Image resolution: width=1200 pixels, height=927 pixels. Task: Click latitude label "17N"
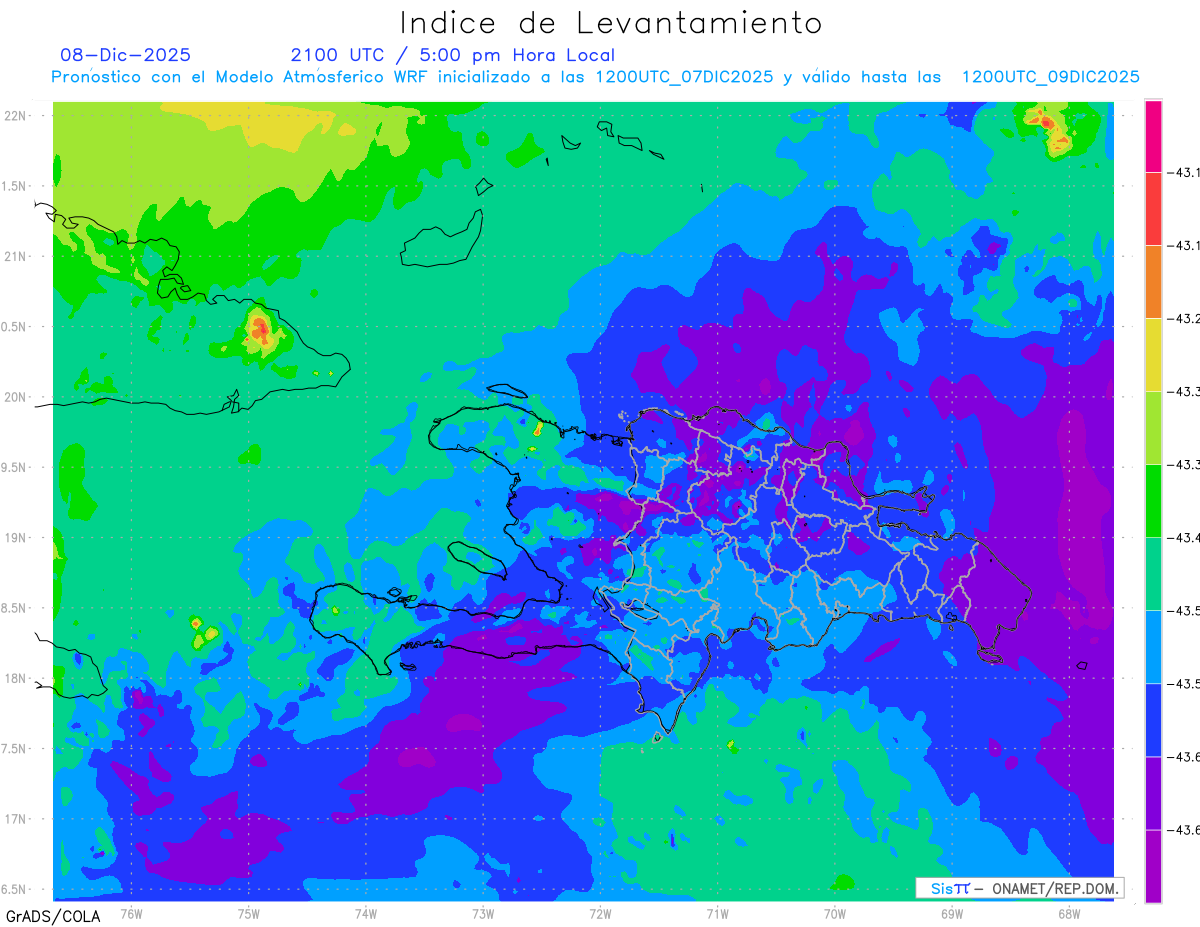click(17, 819)
